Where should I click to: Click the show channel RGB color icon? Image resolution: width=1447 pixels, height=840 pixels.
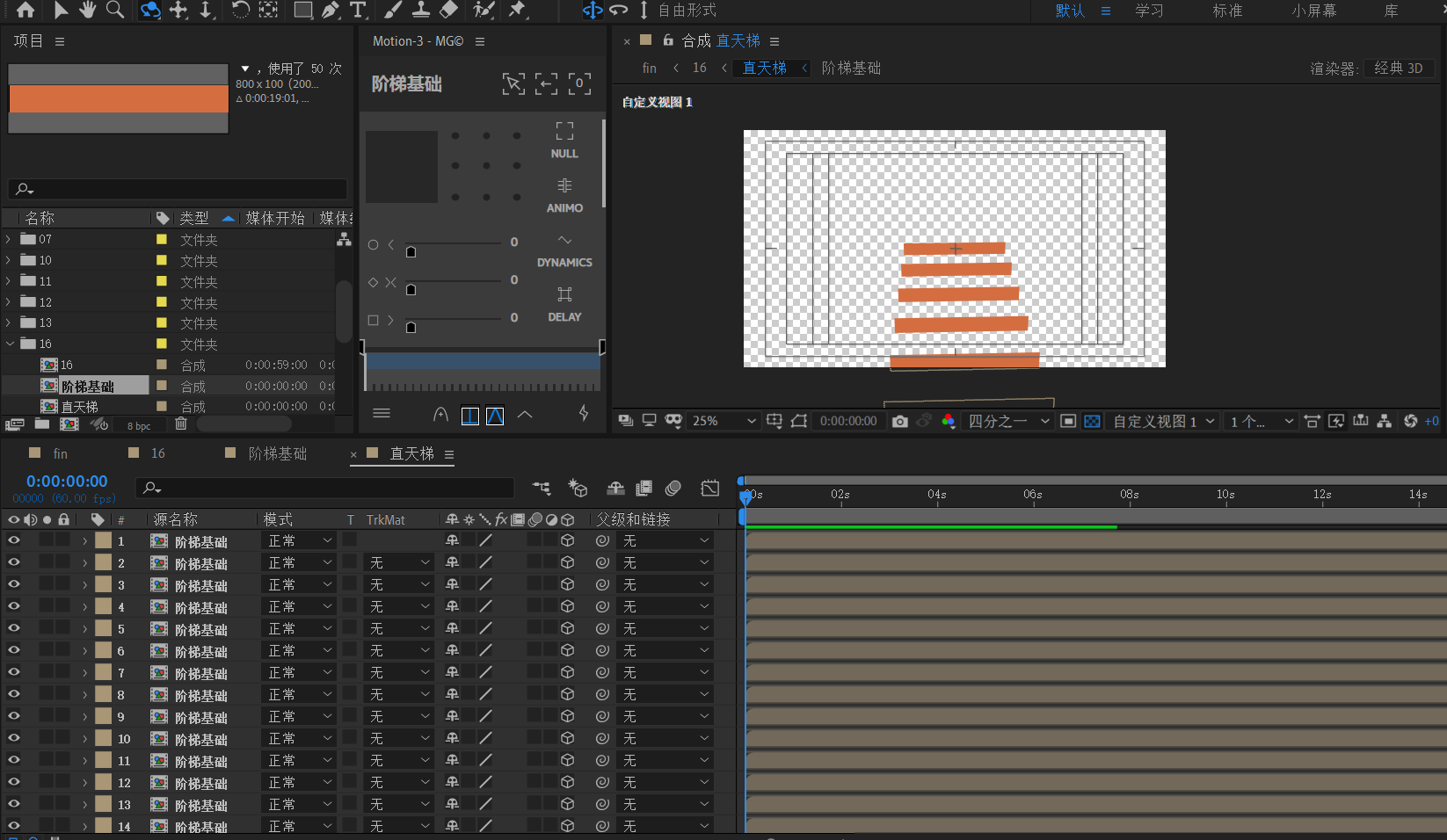(948, 421)
